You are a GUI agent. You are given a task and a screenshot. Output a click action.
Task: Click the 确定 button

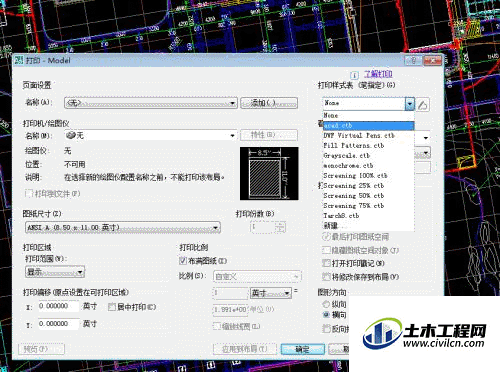coord(303,349)
